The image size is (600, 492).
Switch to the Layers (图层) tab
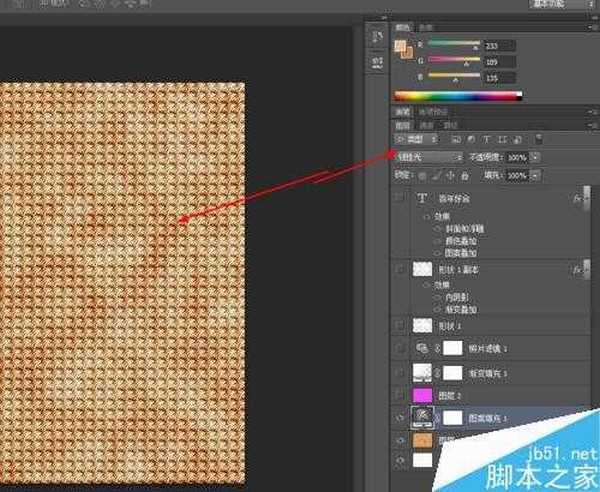[401, 125]
